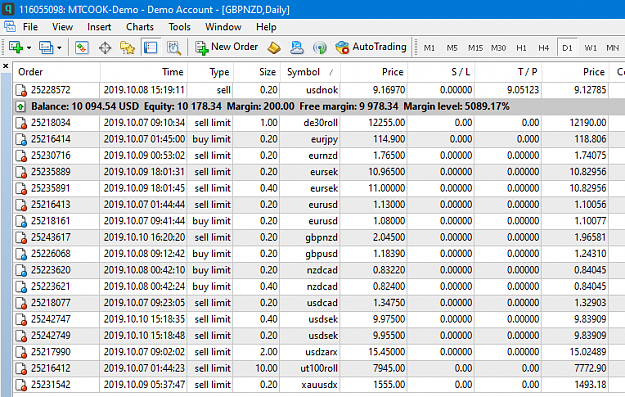
Task: Click the order icon for 25242749
Action: (21, 336)
